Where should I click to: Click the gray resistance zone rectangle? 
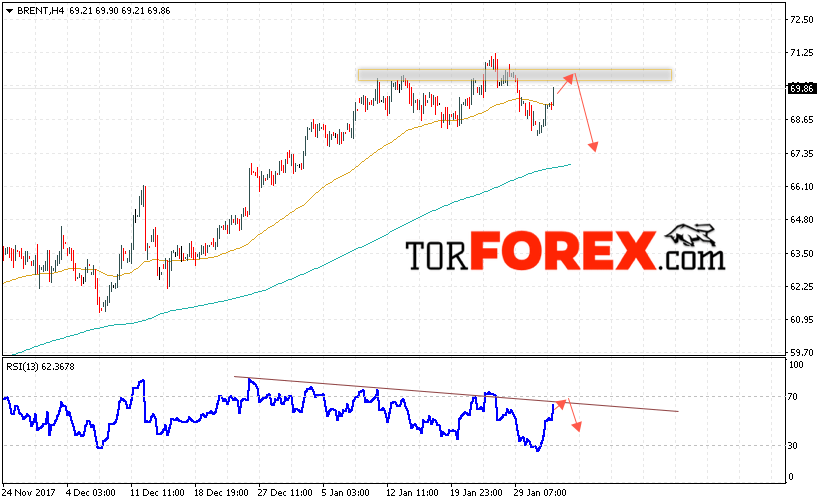[515, 75]
